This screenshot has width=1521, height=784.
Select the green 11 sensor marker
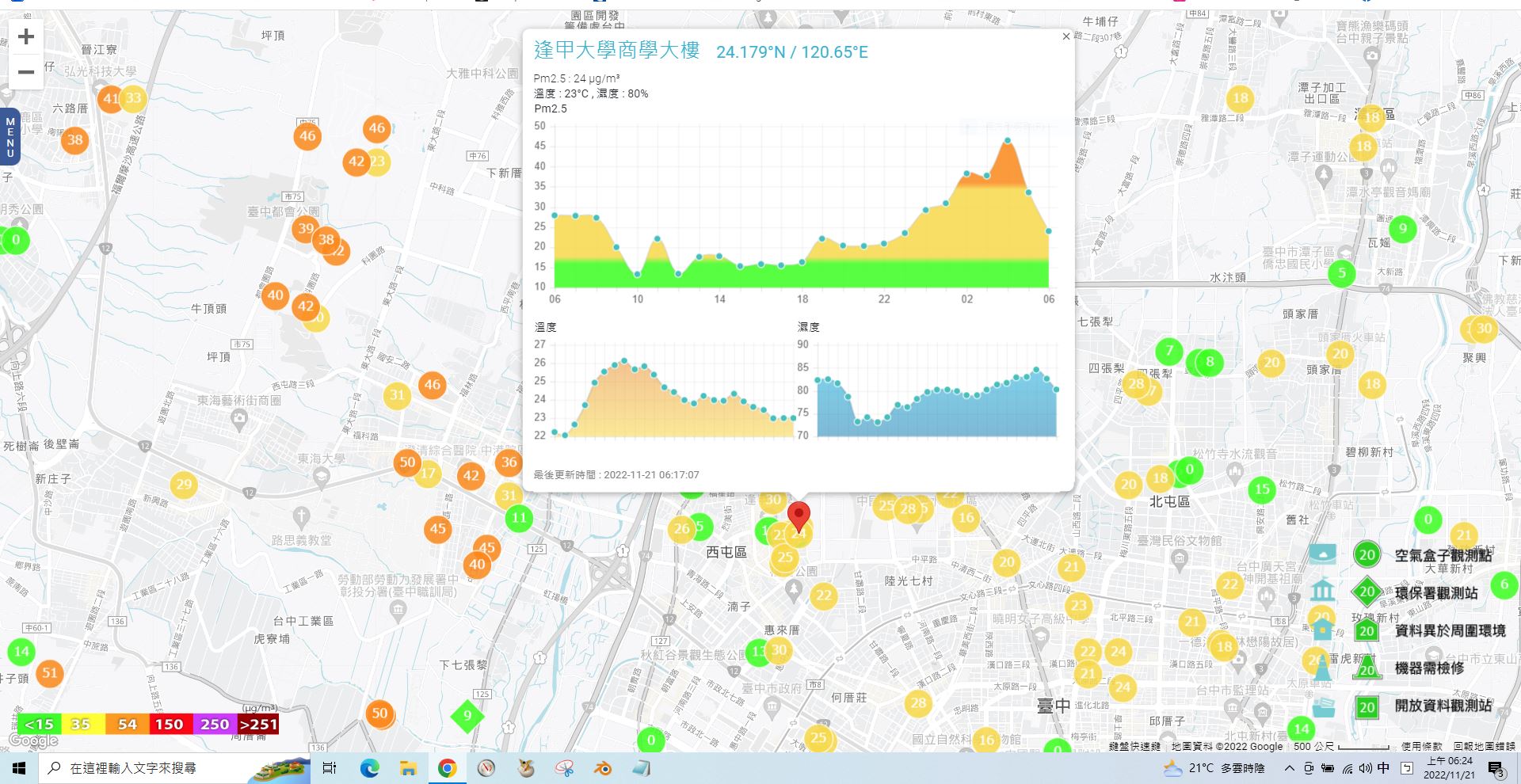[x=519, y=519]
